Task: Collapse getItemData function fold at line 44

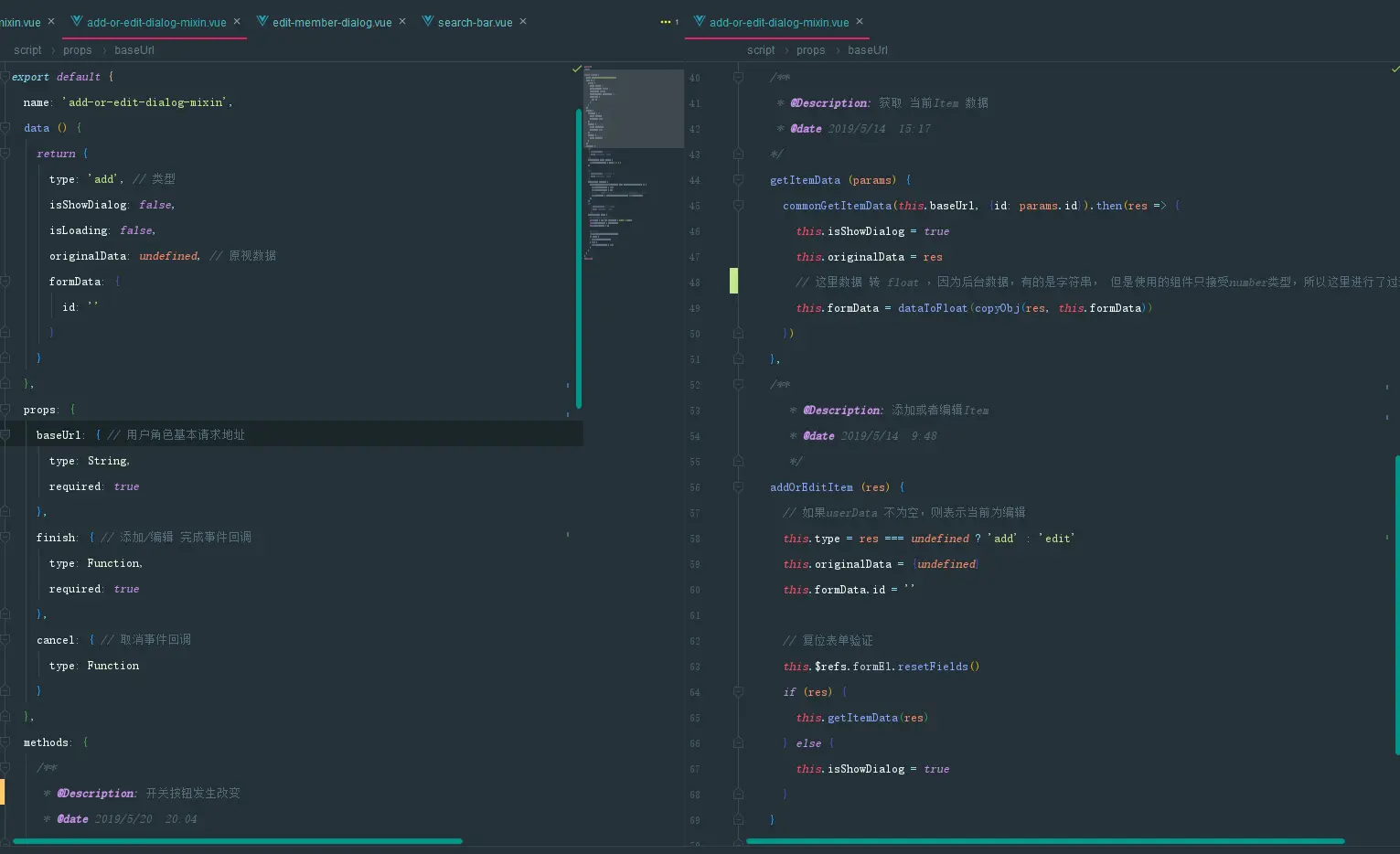Action: pos(738,180)
